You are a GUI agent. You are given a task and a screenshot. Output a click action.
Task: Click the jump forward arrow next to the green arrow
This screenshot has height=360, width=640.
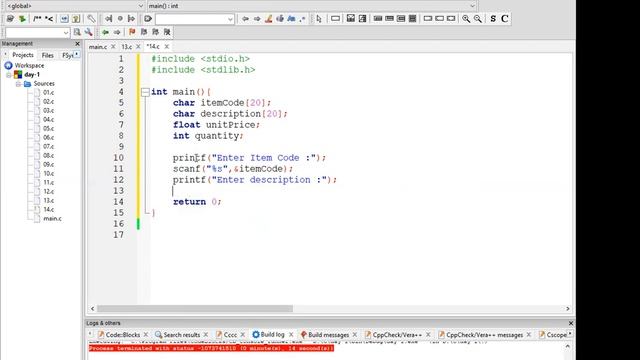click(117, 32)
